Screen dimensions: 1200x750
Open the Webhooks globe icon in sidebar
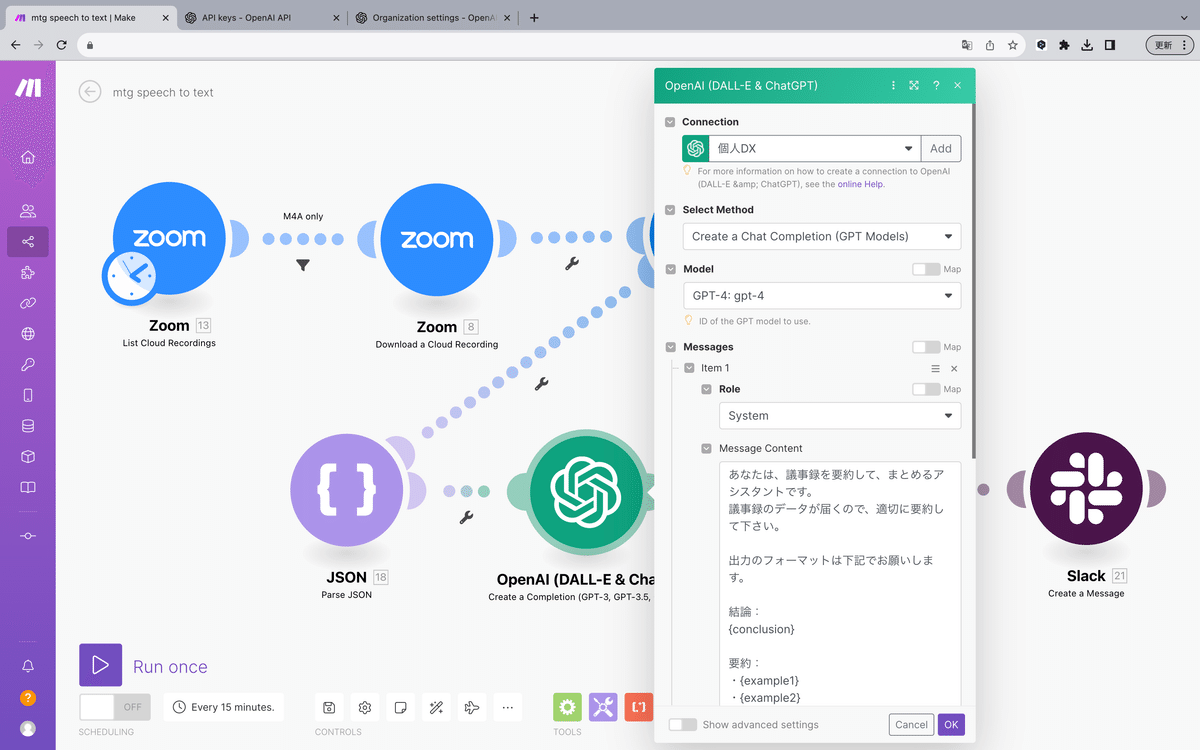pos(27,334)
